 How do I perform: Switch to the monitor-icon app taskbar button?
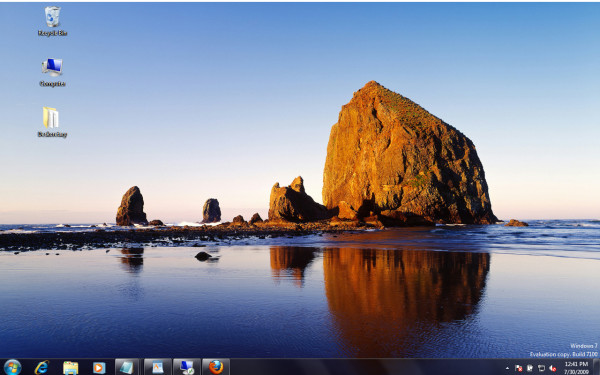click(187, 367)
